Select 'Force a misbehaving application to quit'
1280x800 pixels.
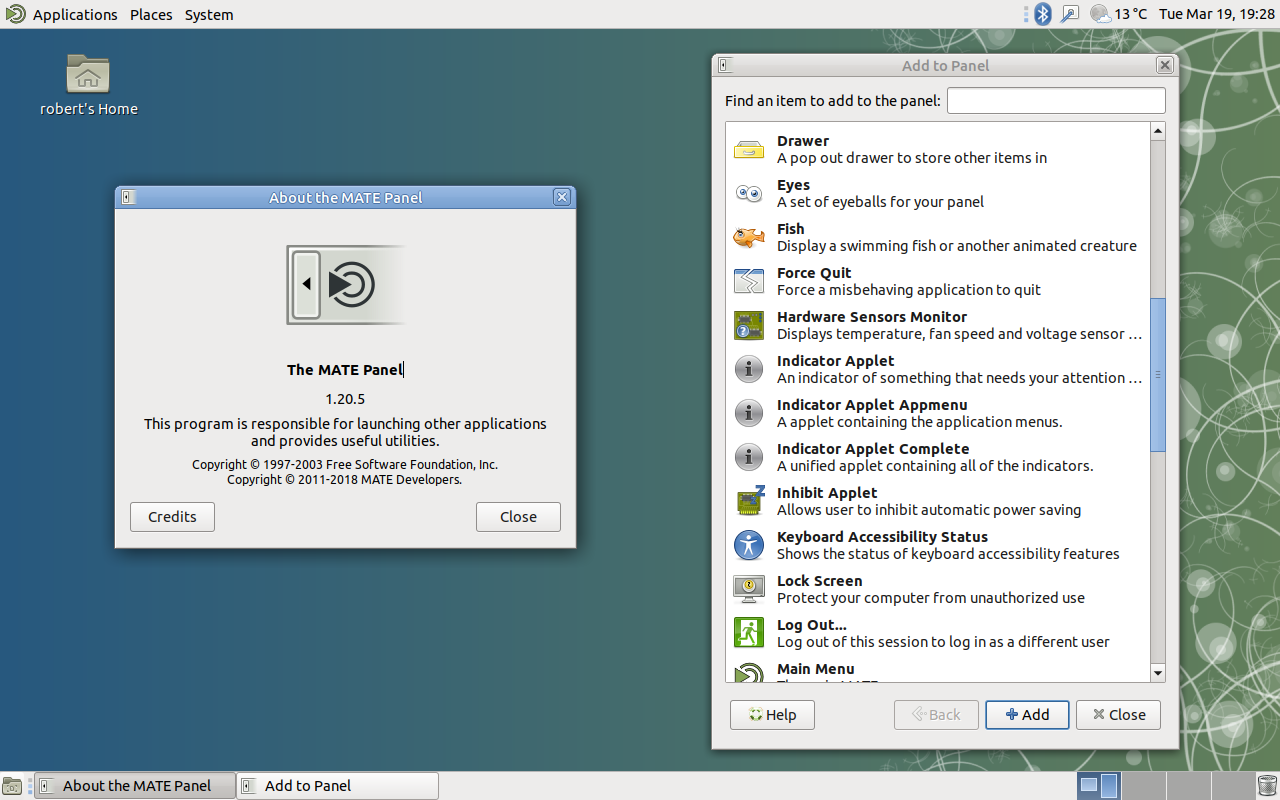click(x=909, y=290)
